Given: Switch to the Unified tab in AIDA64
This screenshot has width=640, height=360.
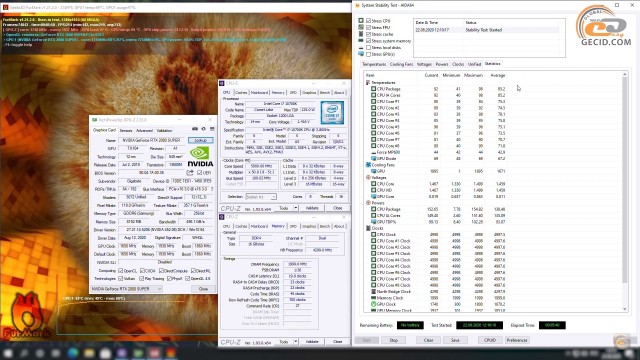Looking at the screenshot, I should click(474, 64).
